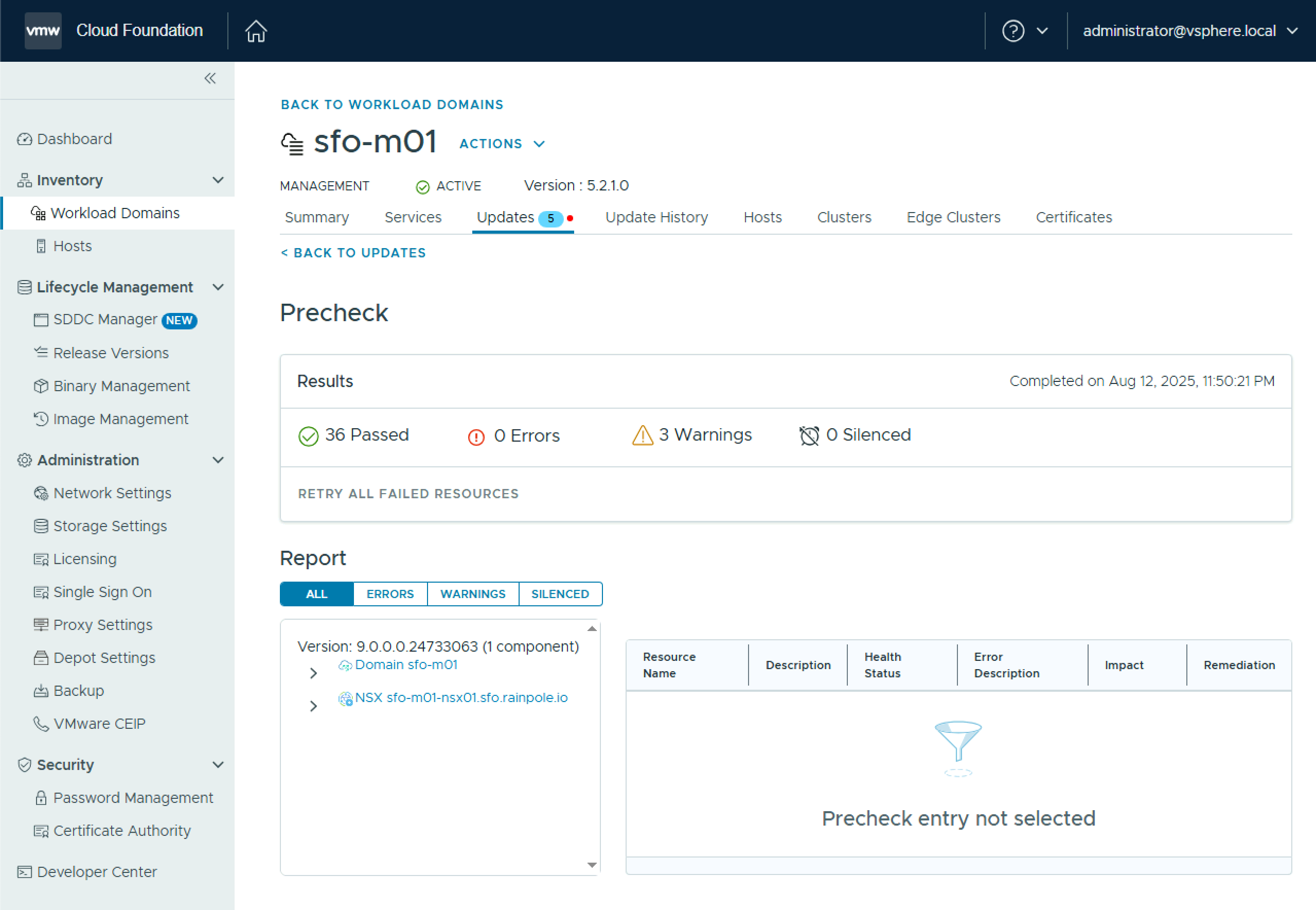Click the Dashboard gauge icon
Screen dimensions: 1316x910
[x=24, y=139]
